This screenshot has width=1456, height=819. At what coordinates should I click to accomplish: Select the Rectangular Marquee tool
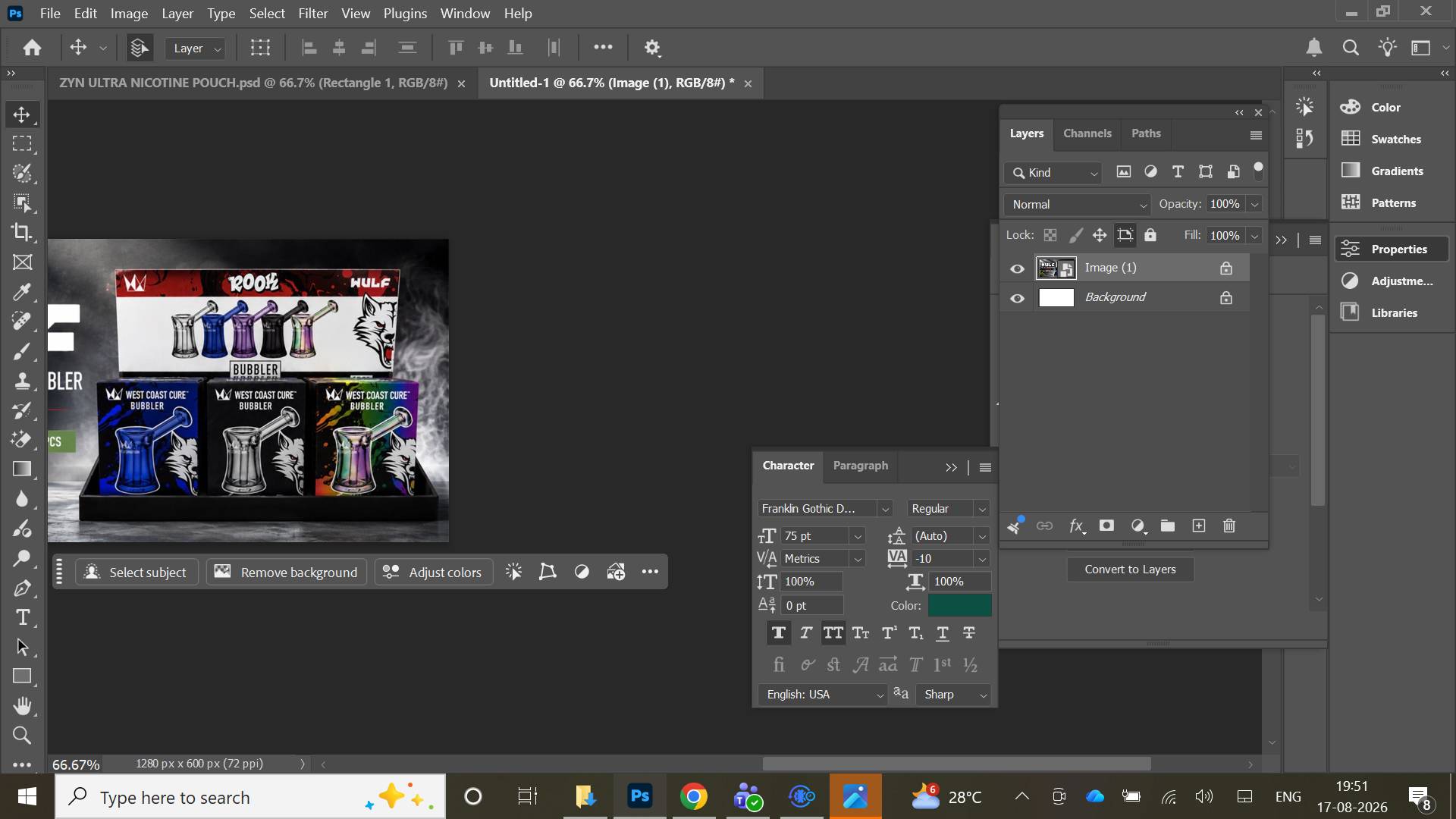click(22, 143)
